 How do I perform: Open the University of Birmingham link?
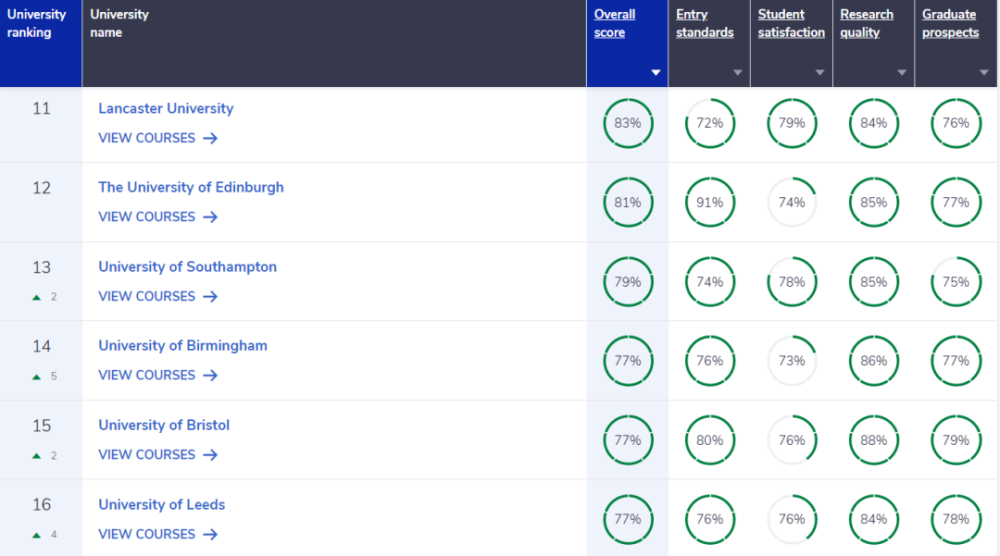tap(182, 346)
